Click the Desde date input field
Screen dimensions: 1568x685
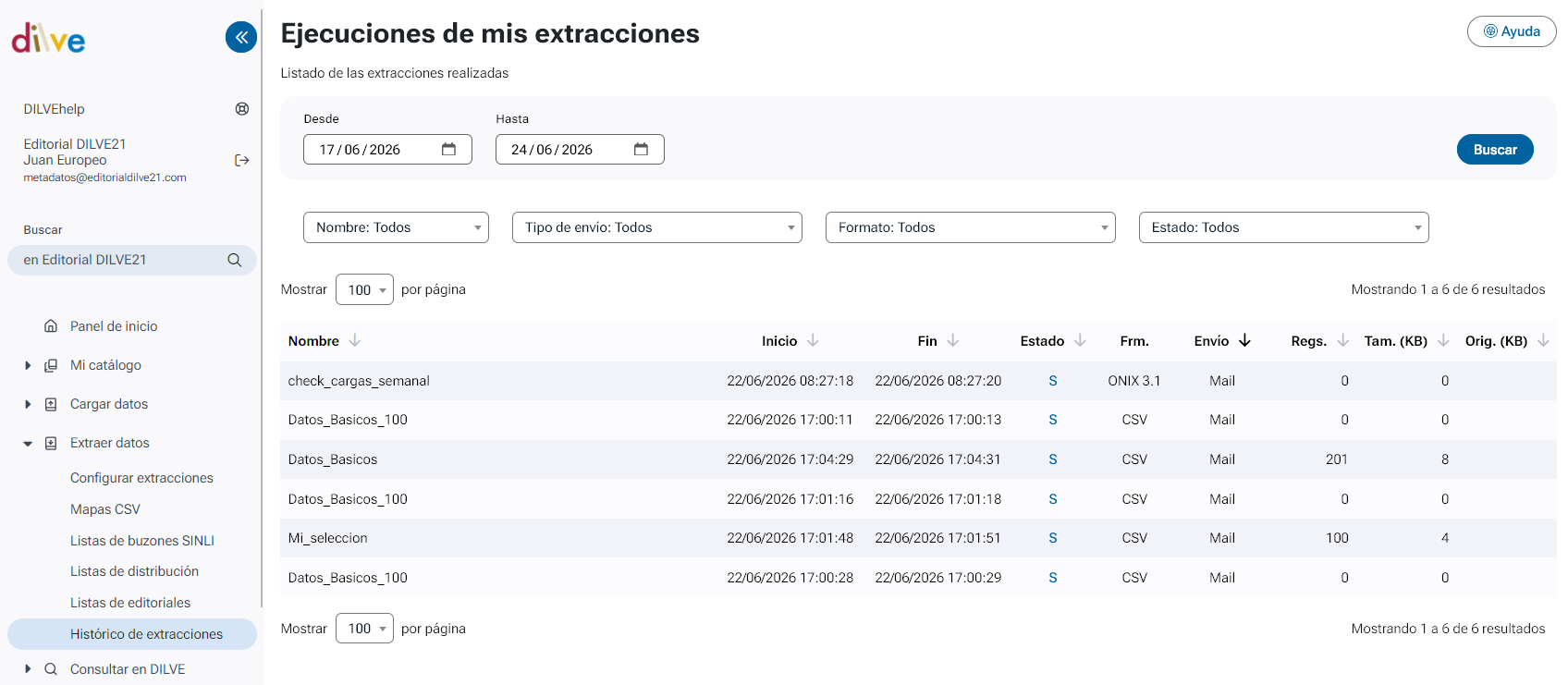(x=387, y=150)
